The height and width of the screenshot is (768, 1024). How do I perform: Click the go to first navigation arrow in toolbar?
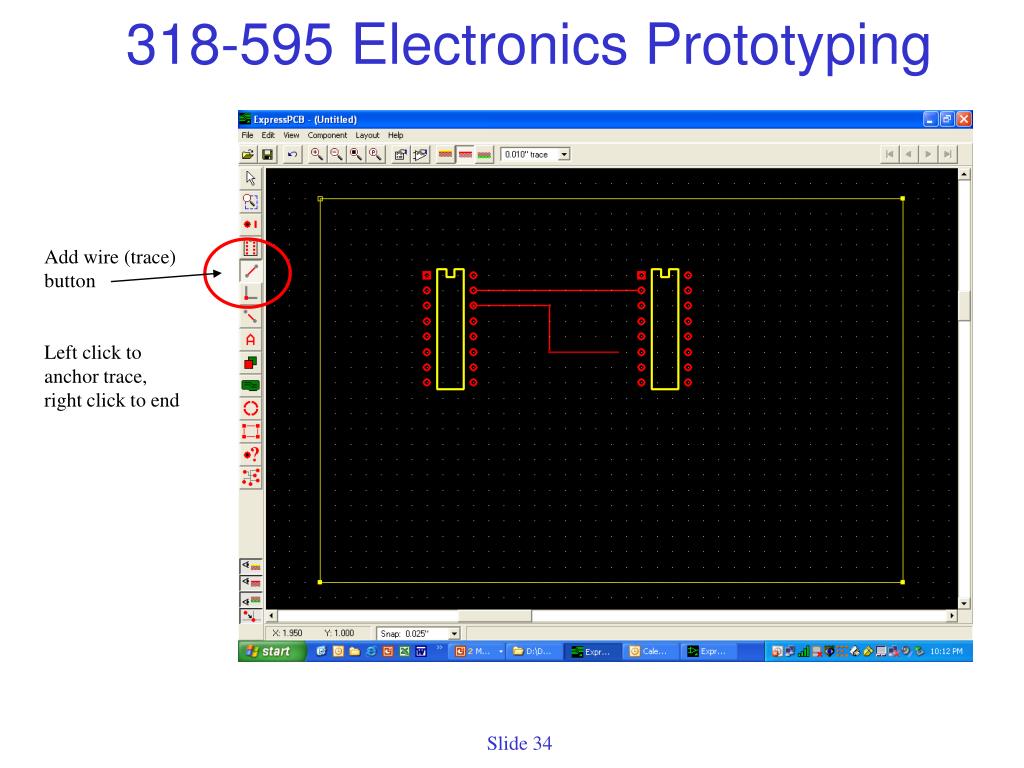click(889, 155)
